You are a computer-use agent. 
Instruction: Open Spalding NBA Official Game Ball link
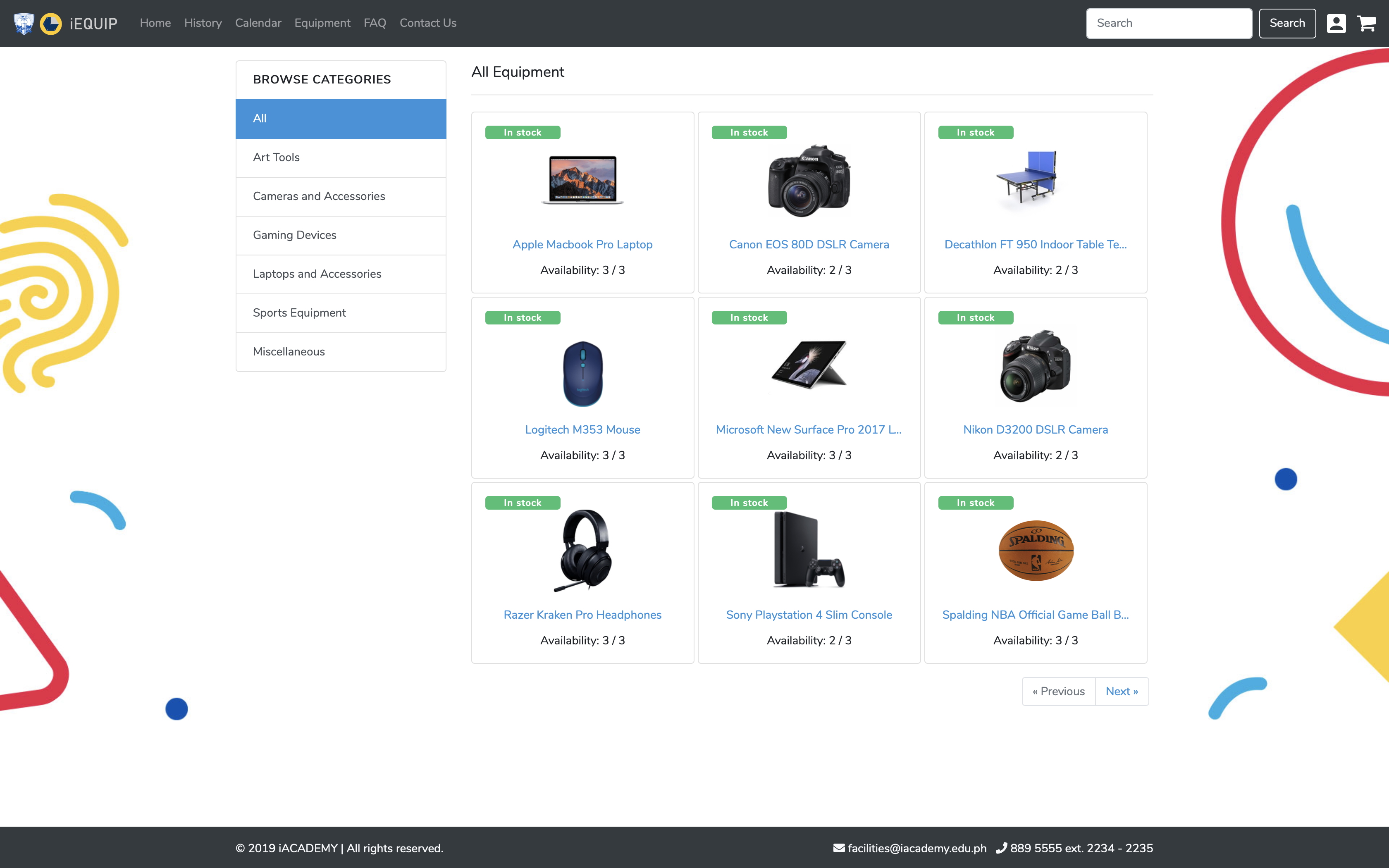click(1036, 615)
